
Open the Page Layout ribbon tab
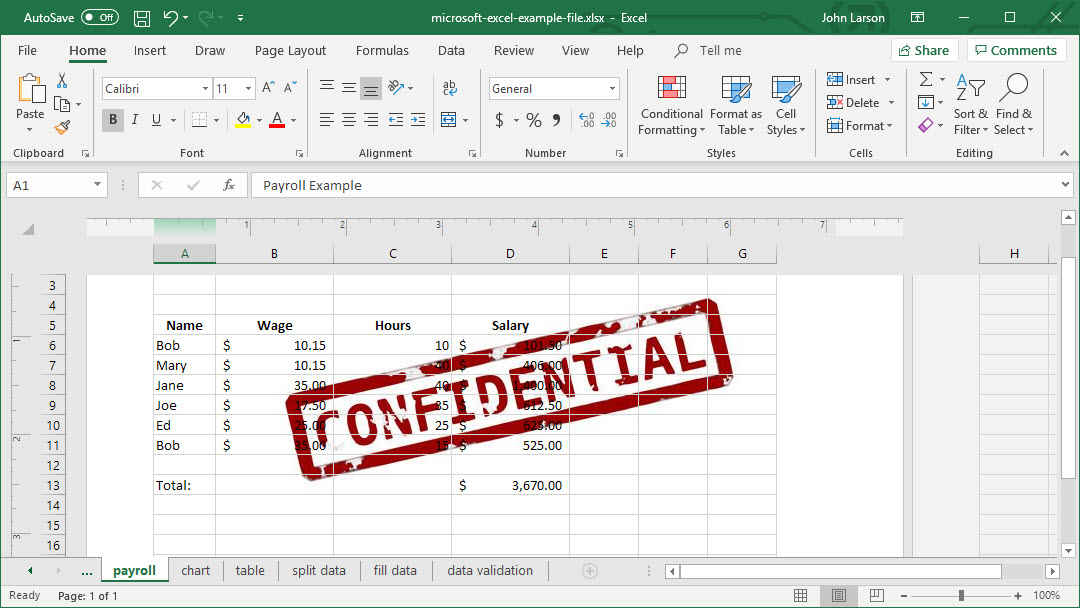coord(290,51)
